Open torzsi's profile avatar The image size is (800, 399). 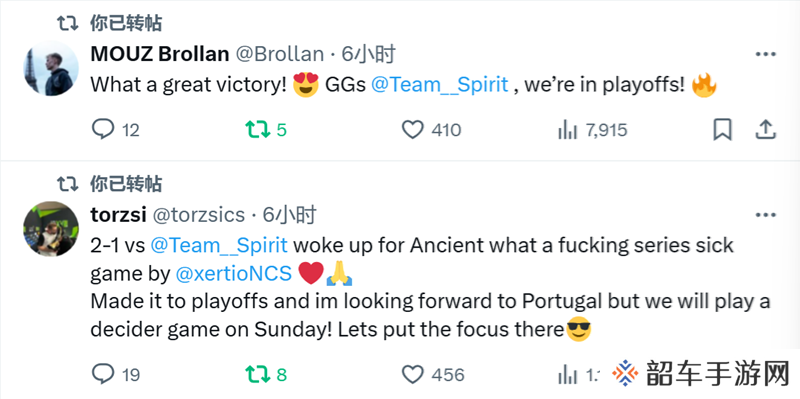pos(51,229)
